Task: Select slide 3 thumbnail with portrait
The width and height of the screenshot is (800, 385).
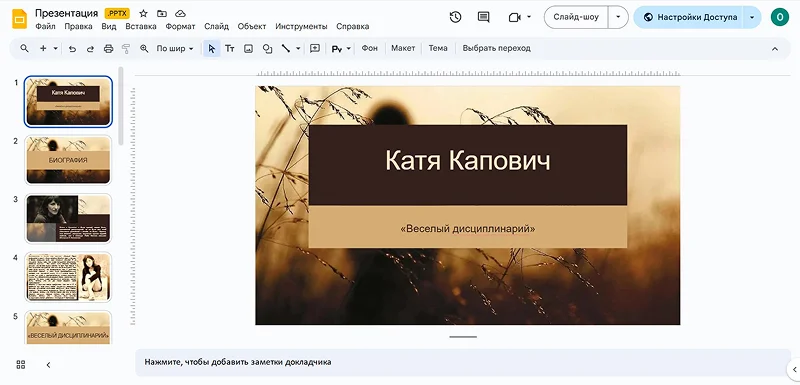Action: coord(68,218)
